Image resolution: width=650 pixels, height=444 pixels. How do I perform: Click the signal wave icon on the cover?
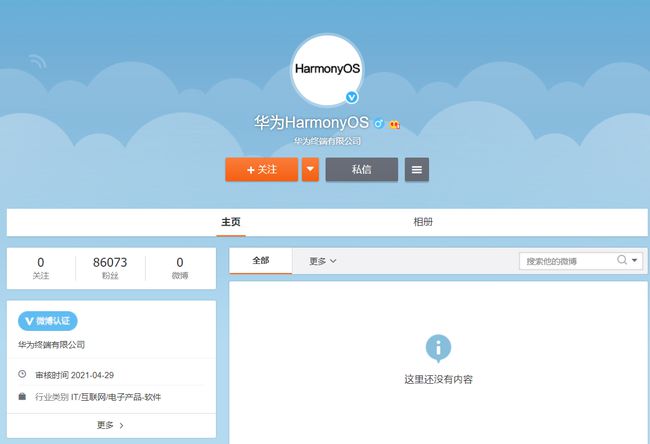37,62
